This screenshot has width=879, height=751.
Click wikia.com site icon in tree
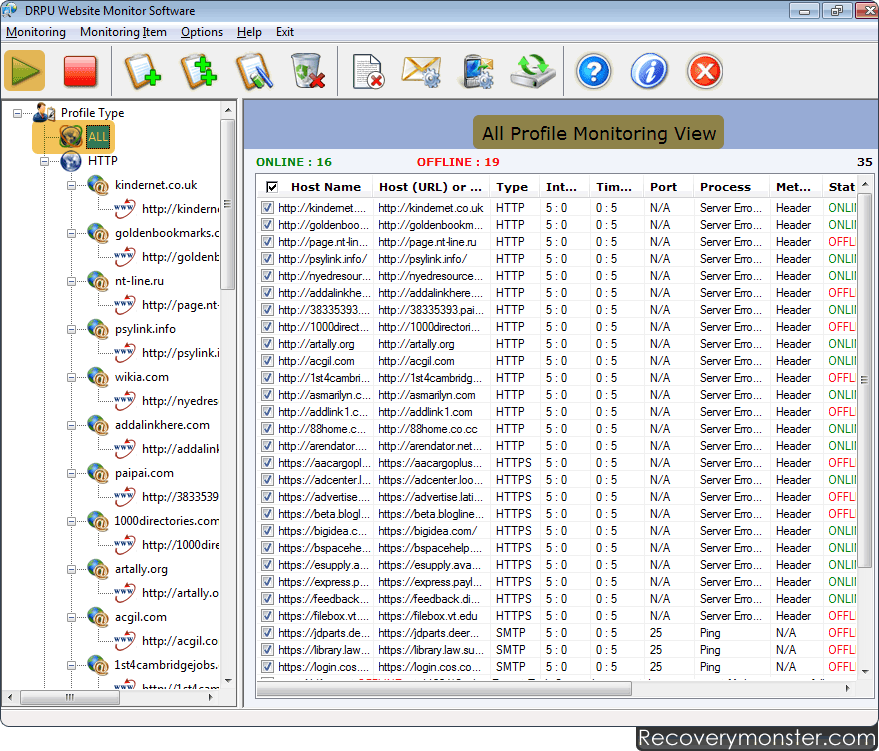[98, 377]
